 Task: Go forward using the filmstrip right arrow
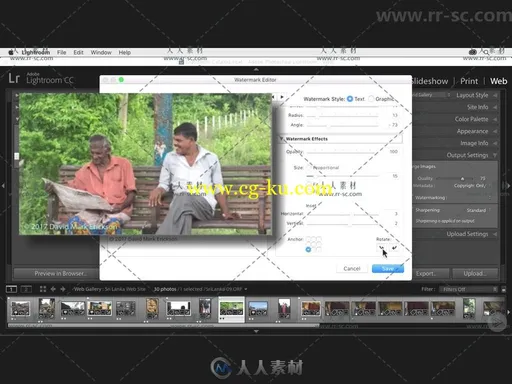pyautogui.click(x=63, y=289)
